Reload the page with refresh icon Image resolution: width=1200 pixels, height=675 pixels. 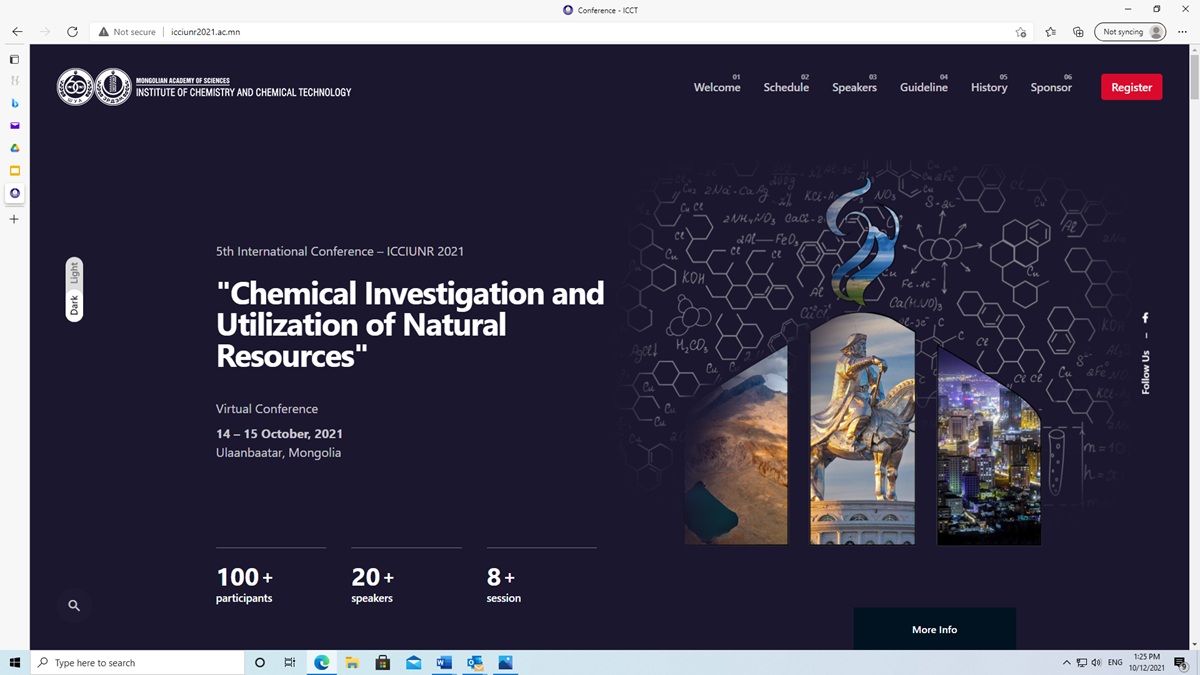pos(72,32)
